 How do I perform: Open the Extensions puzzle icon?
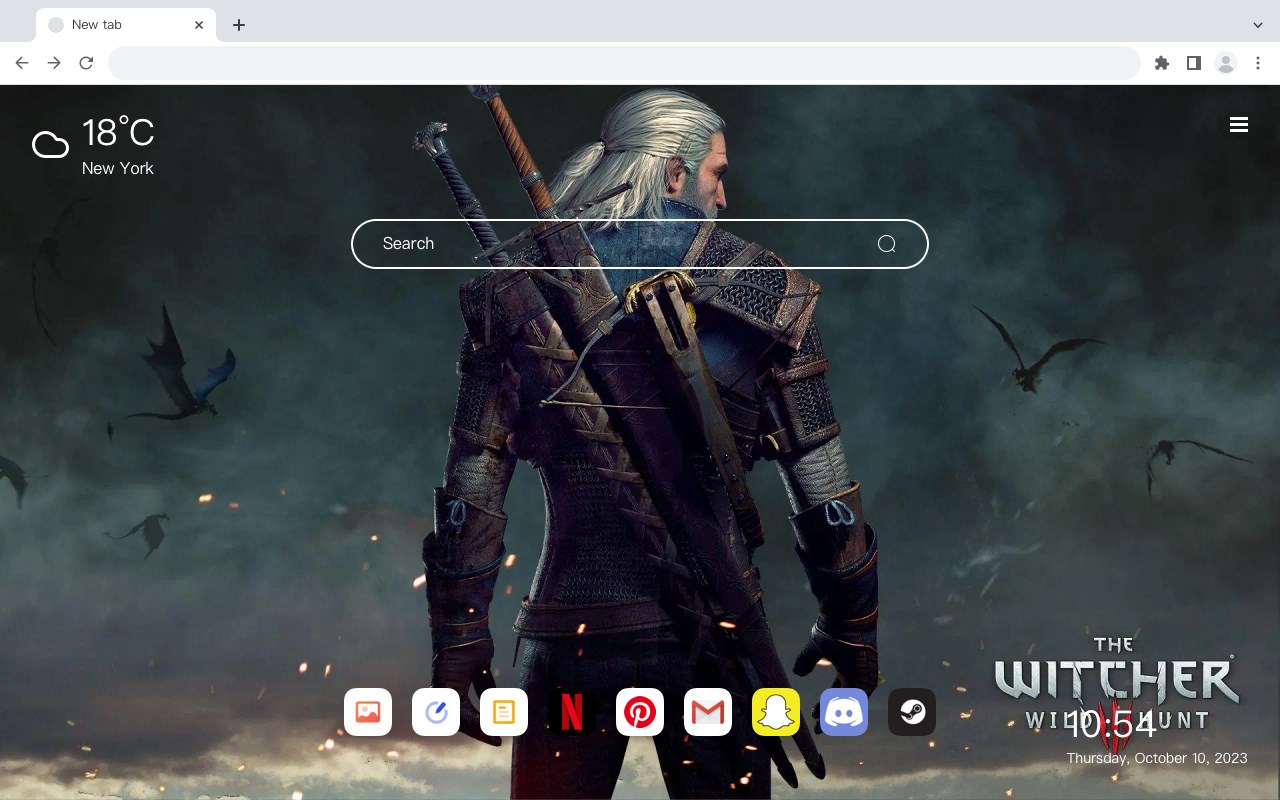[x=1161, y=63]
